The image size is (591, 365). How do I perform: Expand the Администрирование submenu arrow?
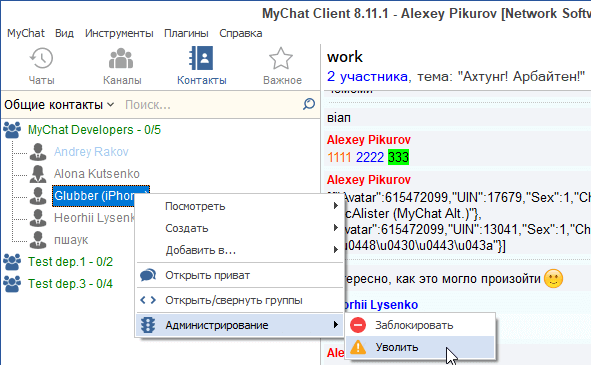(x=335, y=325)
